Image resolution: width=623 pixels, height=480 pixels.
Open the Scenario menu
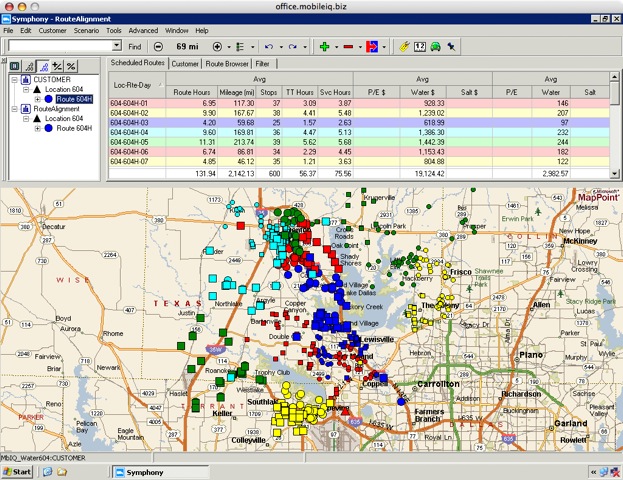coord(85,31)
